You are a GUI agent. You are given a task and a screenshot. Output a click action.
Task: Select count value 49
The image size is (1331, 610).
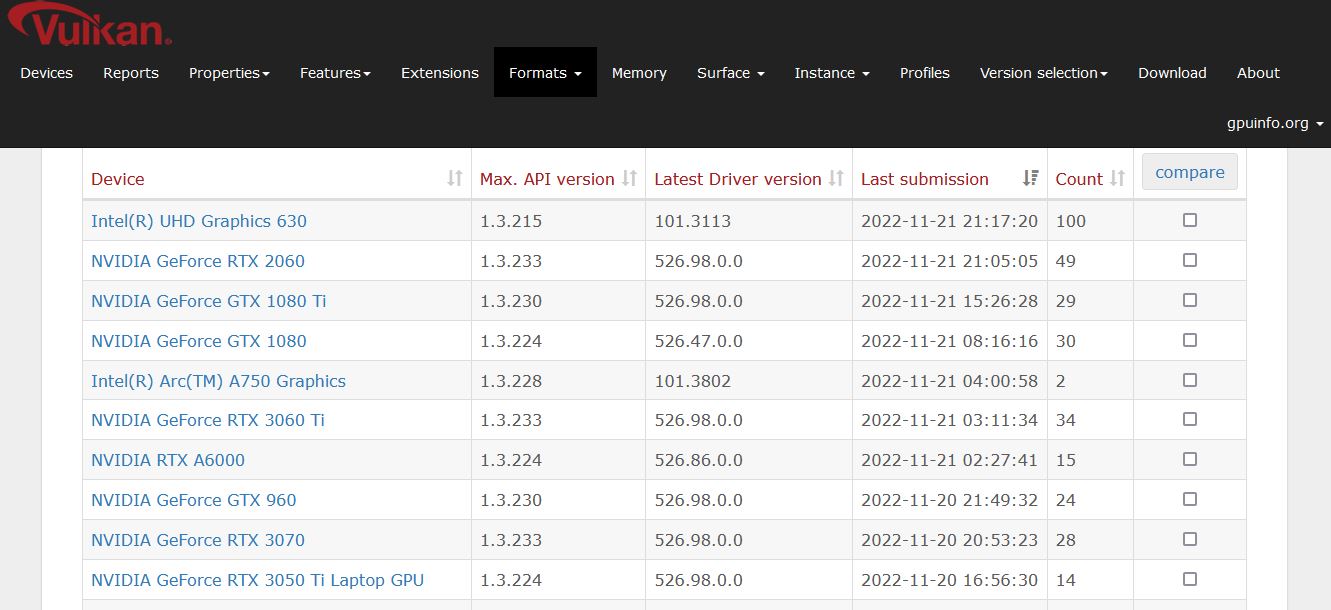(1066, 261)
